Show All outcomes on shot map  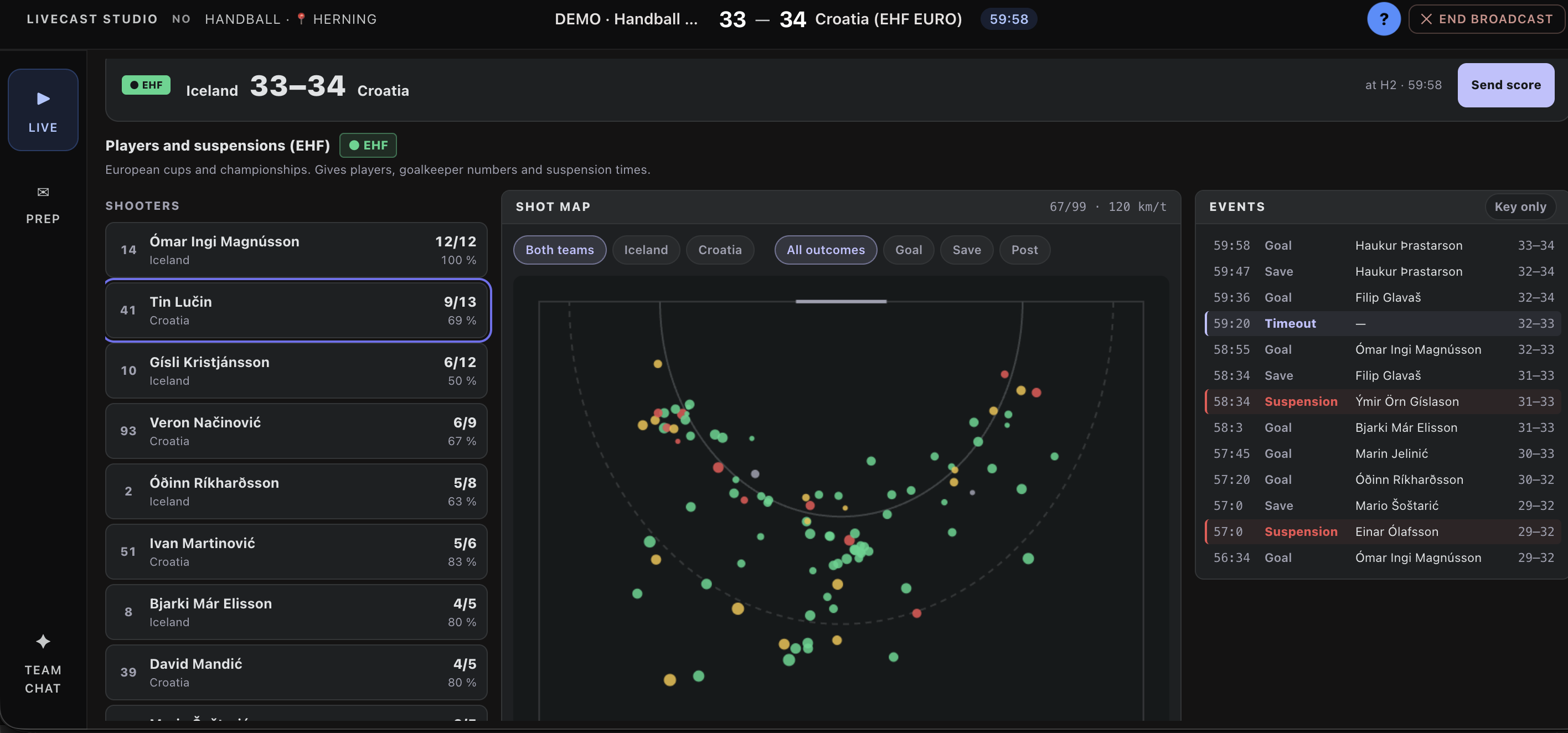pos(826,250)
